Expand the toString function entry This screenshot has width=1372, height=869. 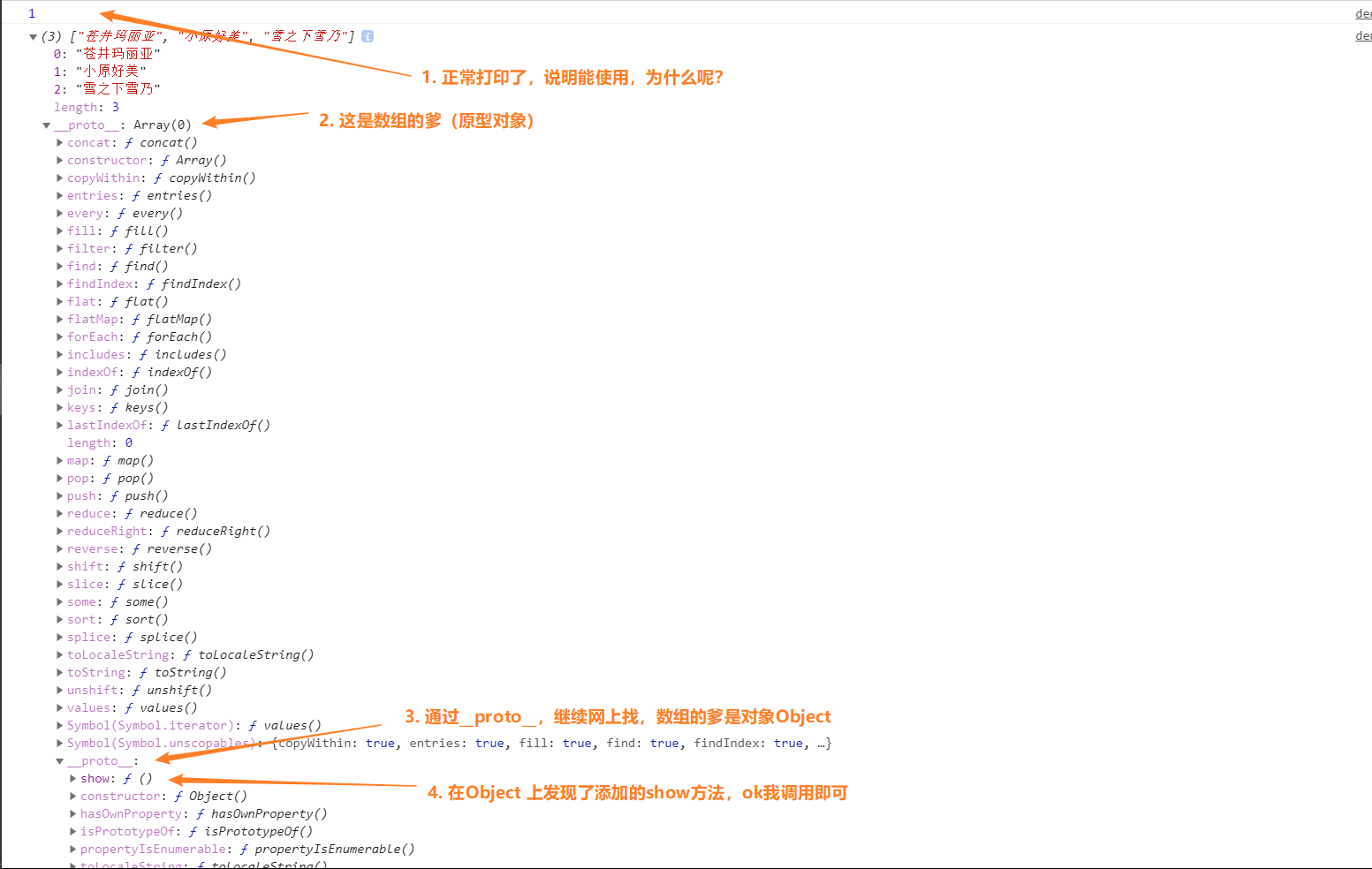(x=59, y=672)
